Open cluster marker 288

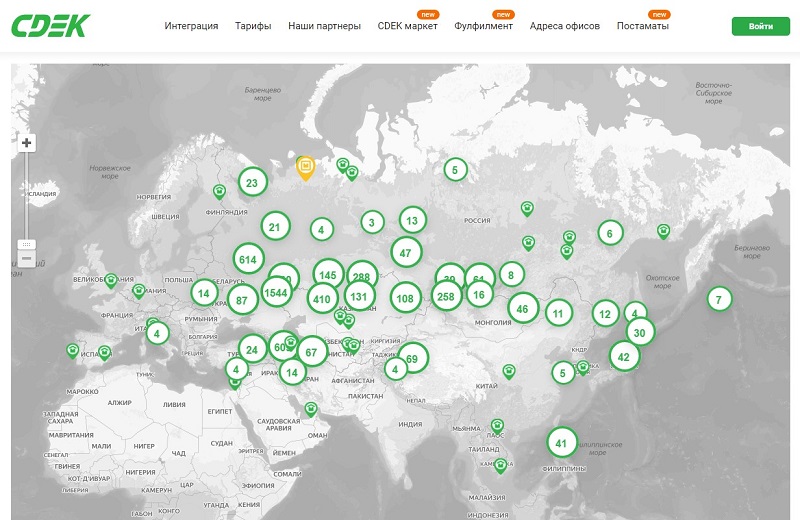tap(361, 276)
